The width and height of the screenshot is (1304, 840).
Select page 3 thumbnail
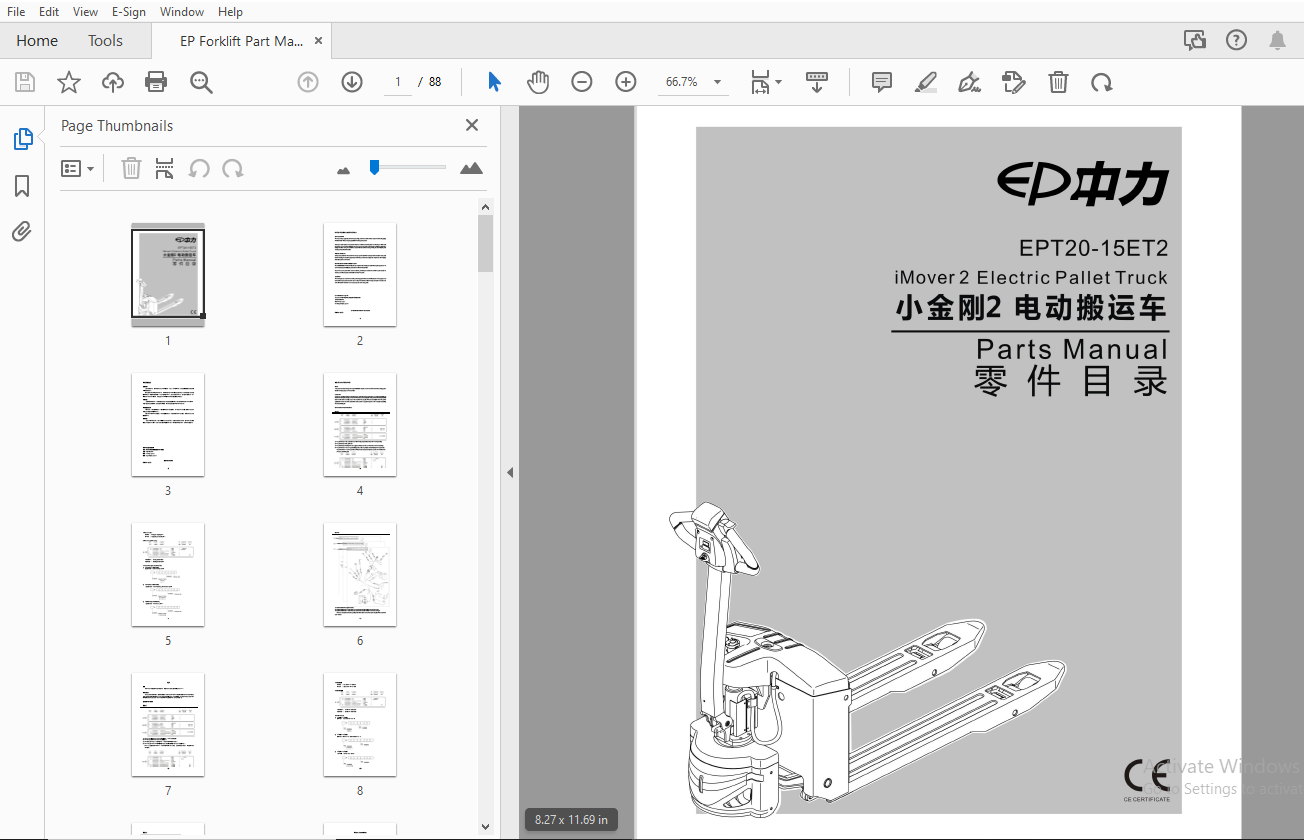pyautogui.click(x=168, y=424)
